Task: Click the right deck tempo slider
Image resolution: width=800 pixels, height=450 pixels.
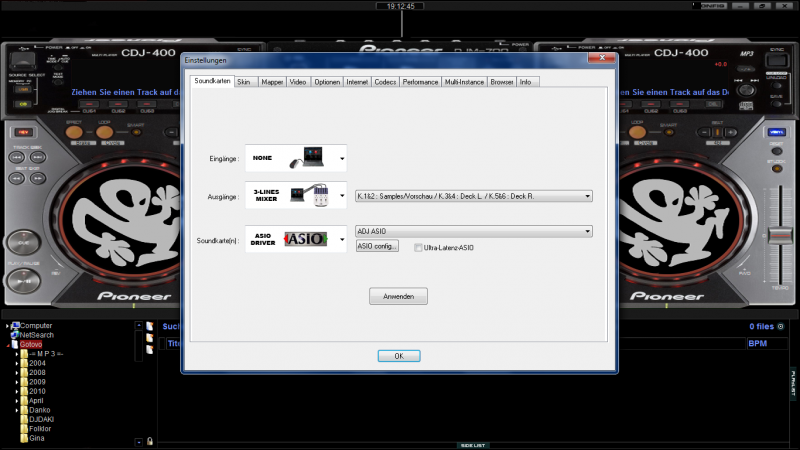Action: [773, 236]
